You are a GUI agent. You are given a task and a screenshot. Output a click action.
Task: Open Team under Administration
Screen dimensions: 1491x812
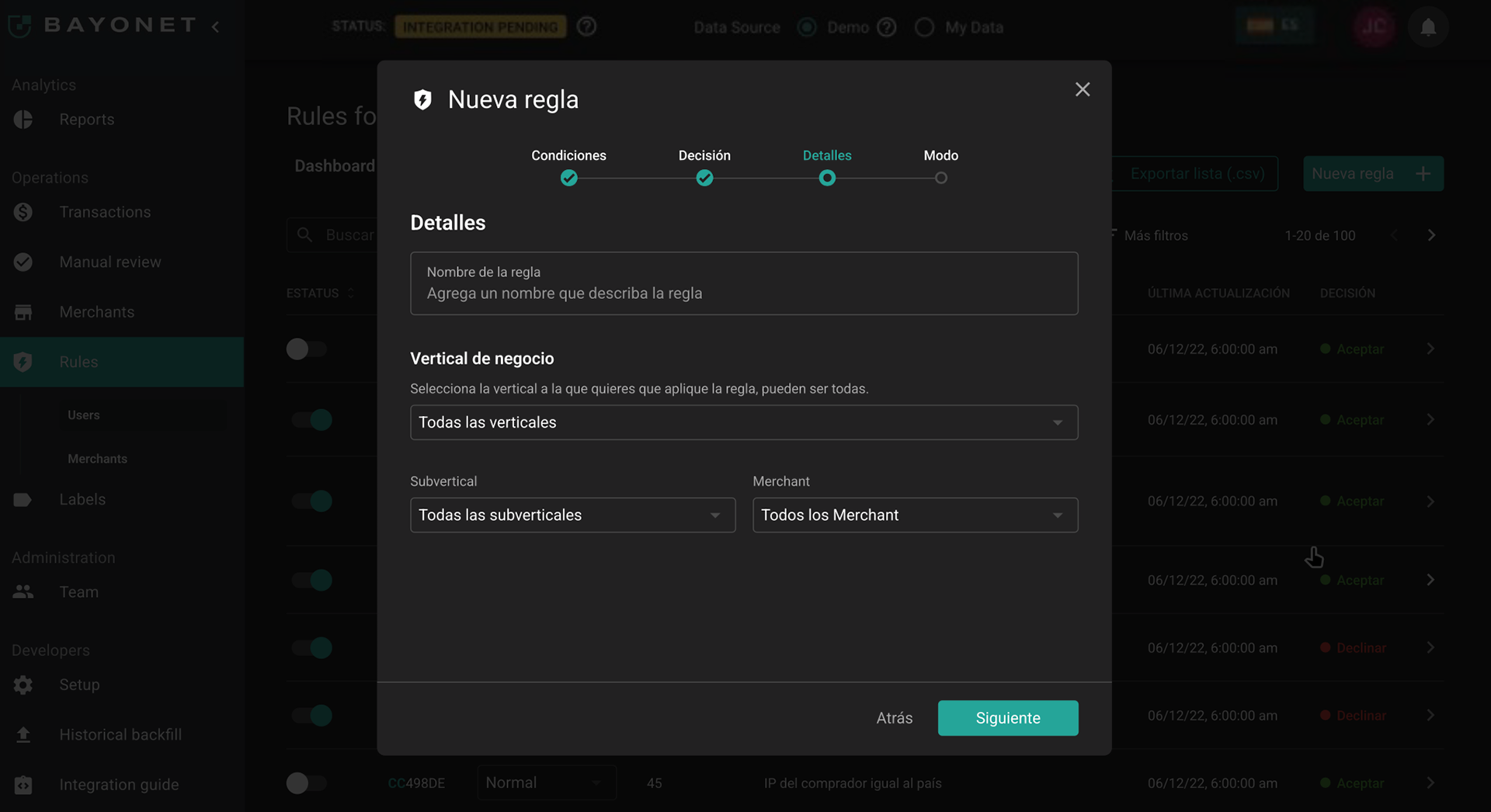click(x=78, y=592)
